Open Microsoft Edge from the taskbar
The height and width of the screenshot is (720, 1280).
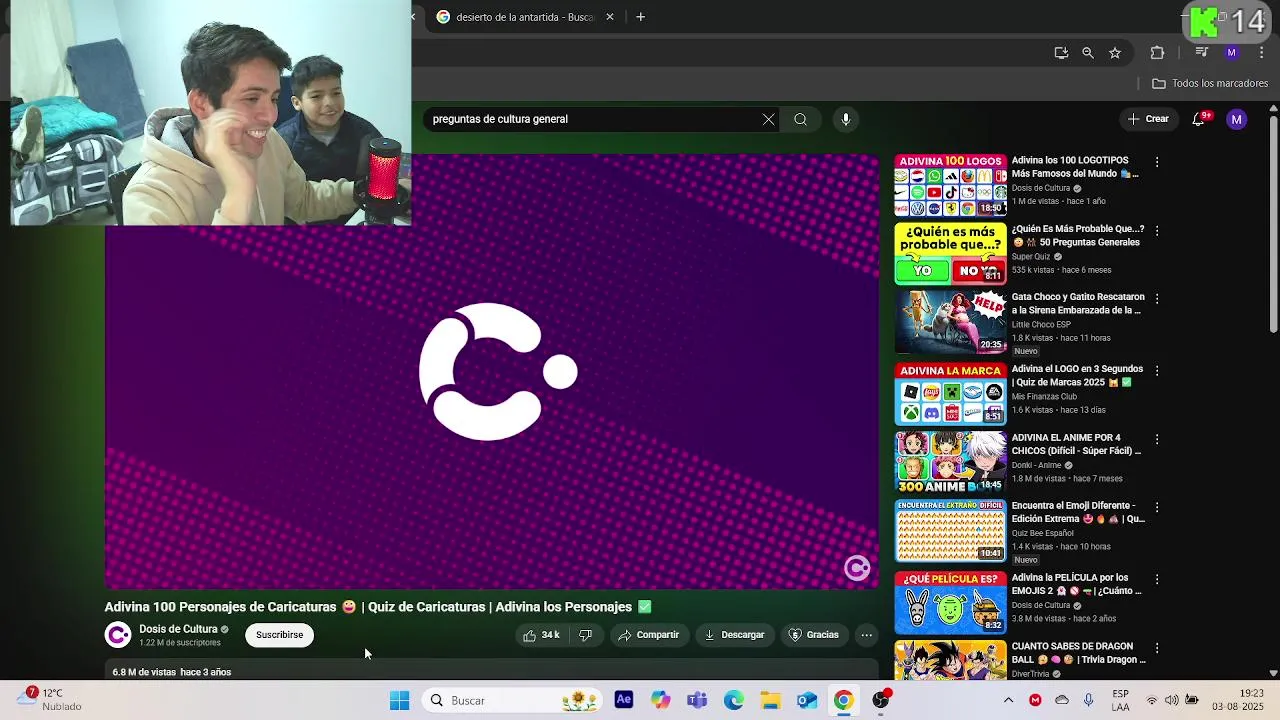tap(734, 701)
